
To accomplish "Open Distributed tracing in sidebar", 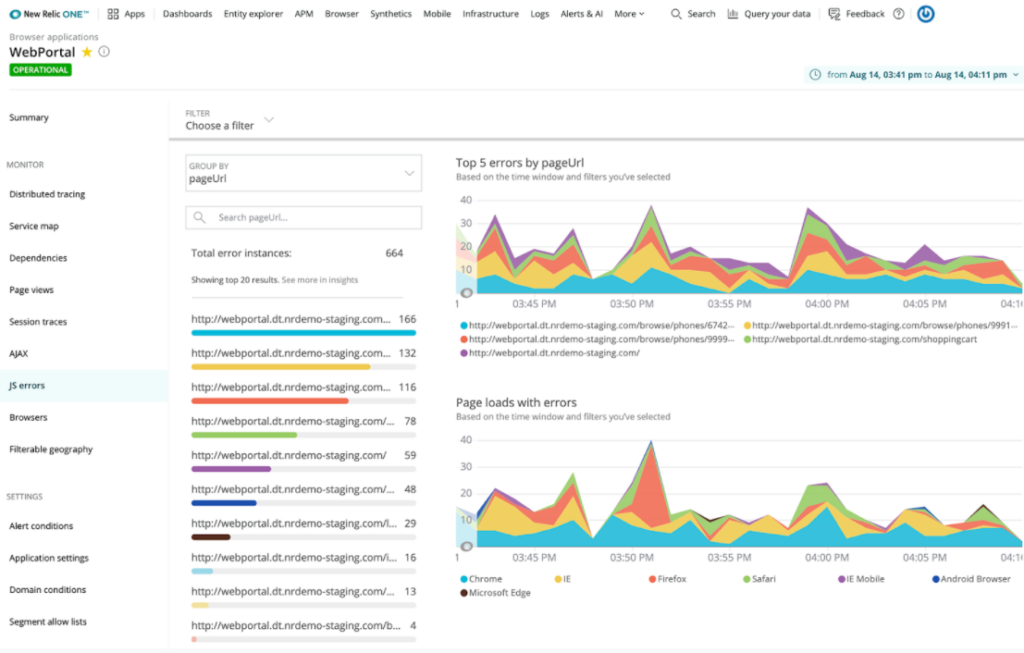I will click(x=47, y=194).
